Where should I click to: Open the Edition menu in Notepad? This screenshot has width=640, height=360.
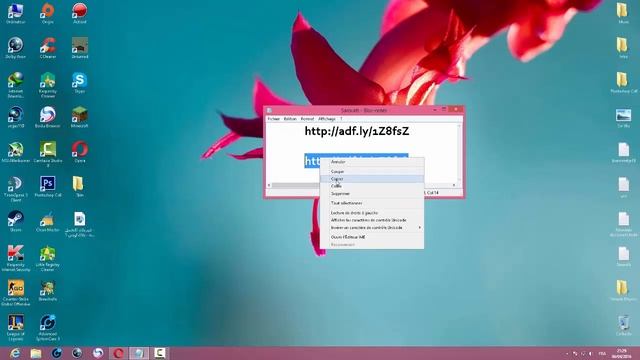[290, 119]
